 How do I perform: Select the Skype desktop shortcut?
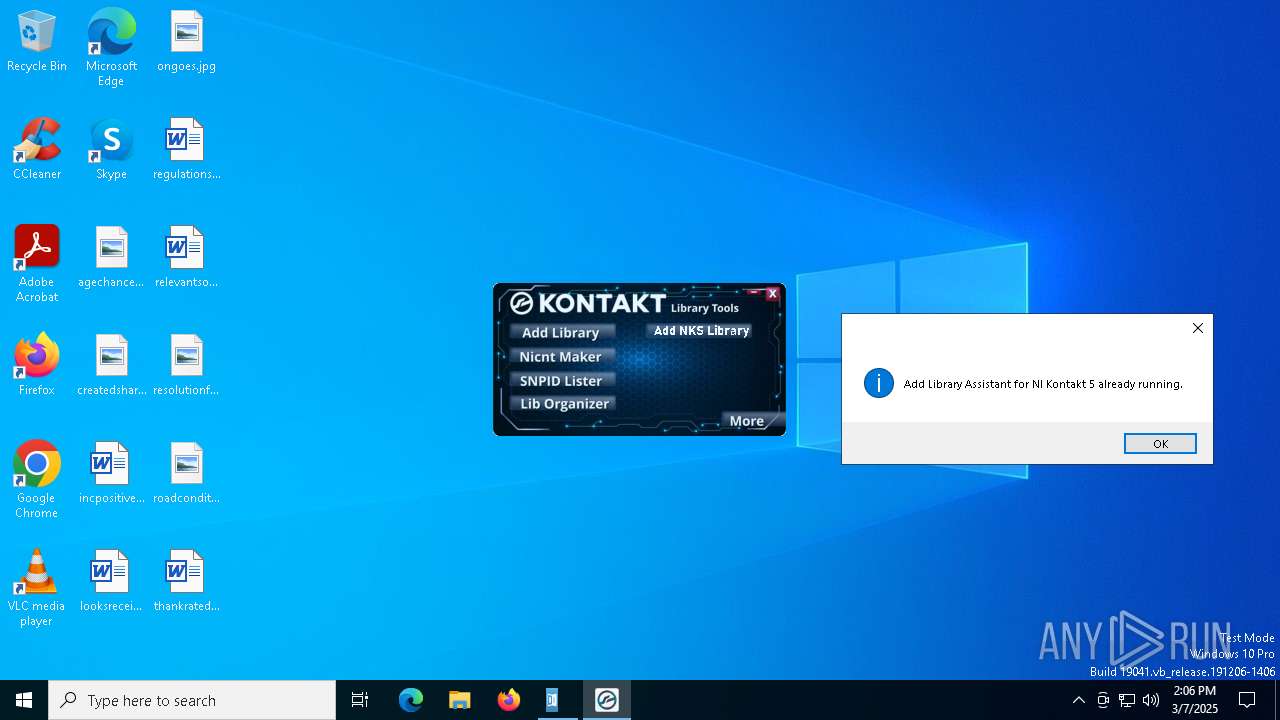pos(111,150)
